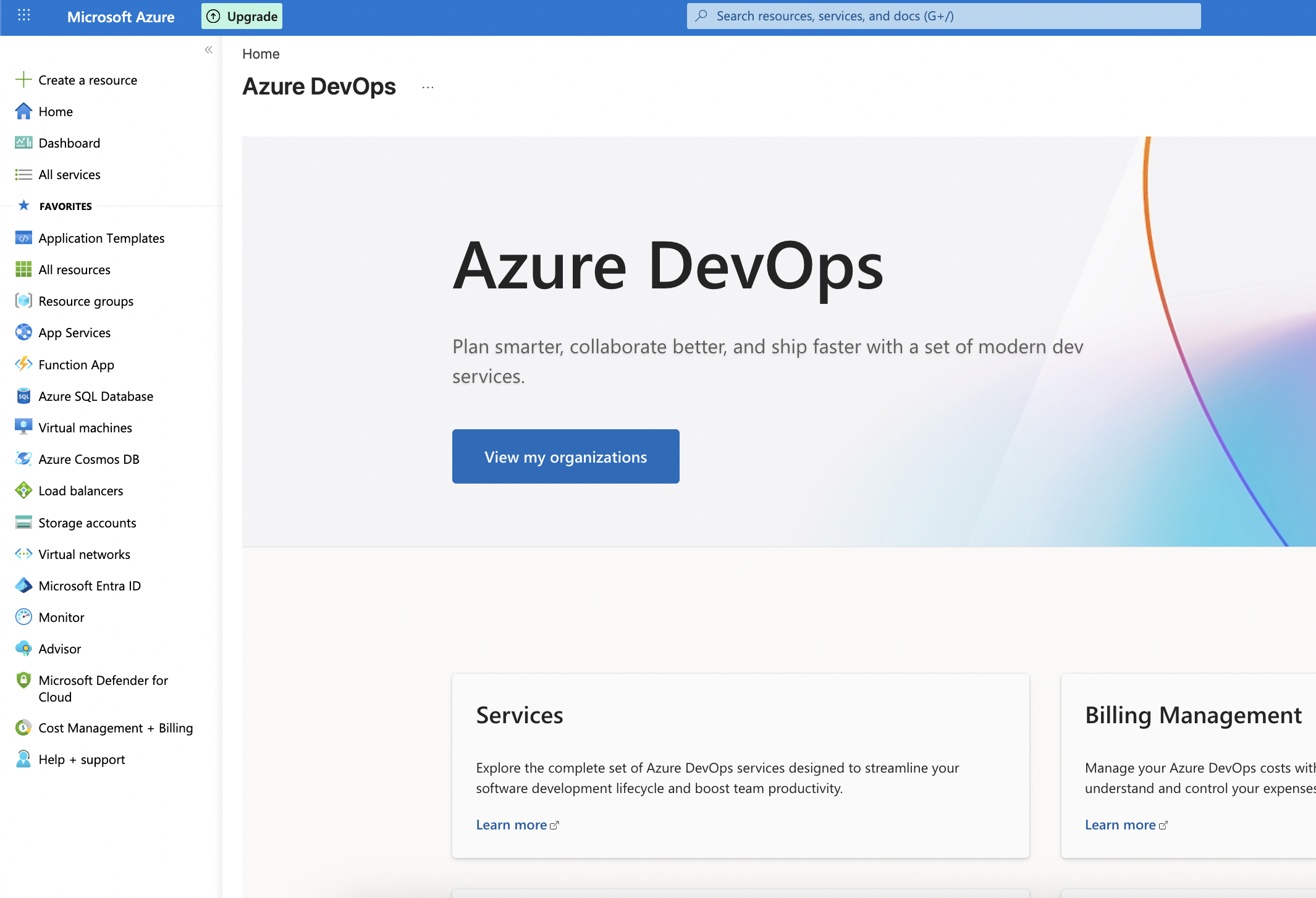Select Resource groups in favorites
Viewport: 1316px width, 898px height.
(x=86, y=301)
